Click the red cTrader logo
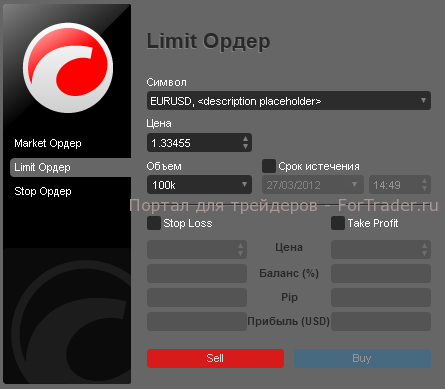Screen dimensions: 445x389 pos(68,68)
